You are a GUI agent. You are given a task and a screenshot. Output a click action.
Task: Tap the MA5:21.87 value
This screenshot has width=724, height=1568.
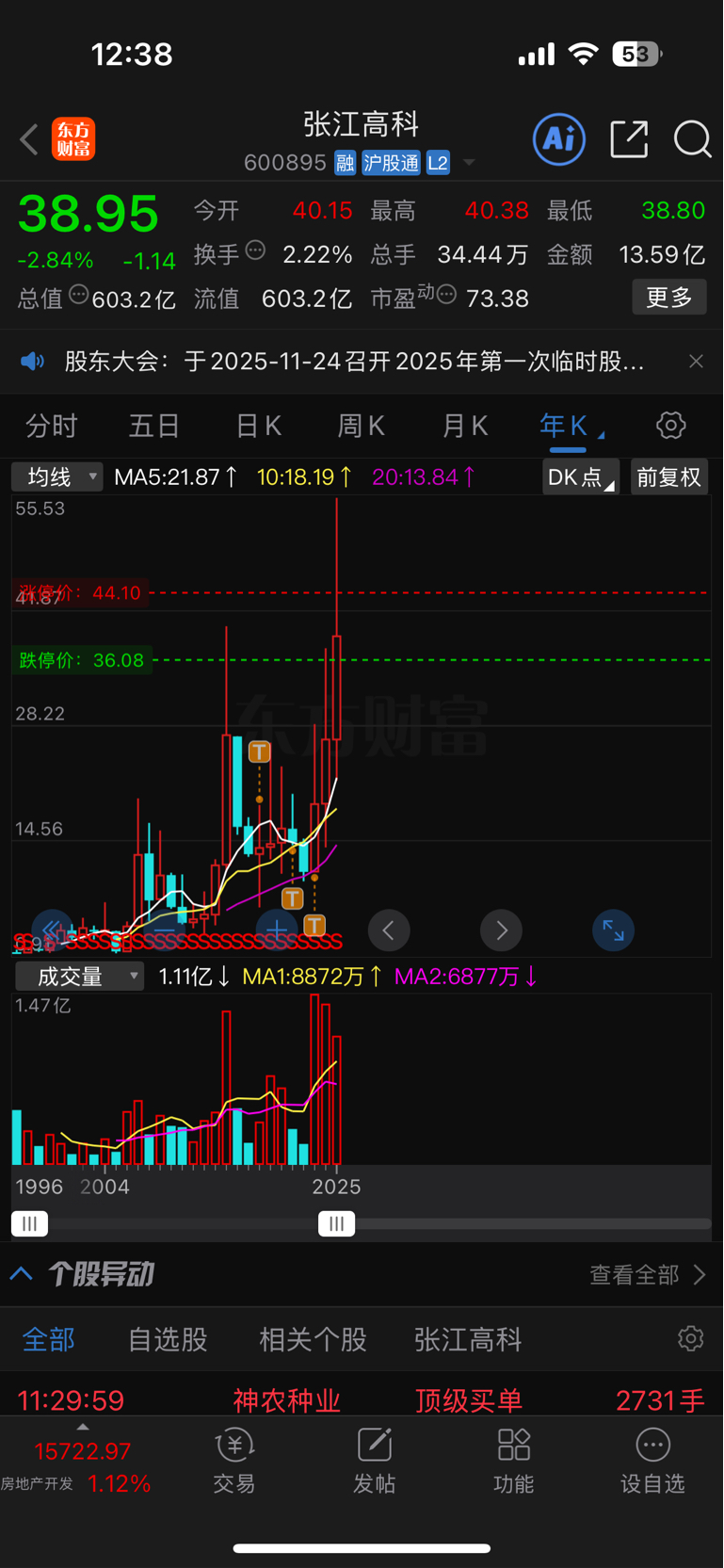tap(175, 477)
